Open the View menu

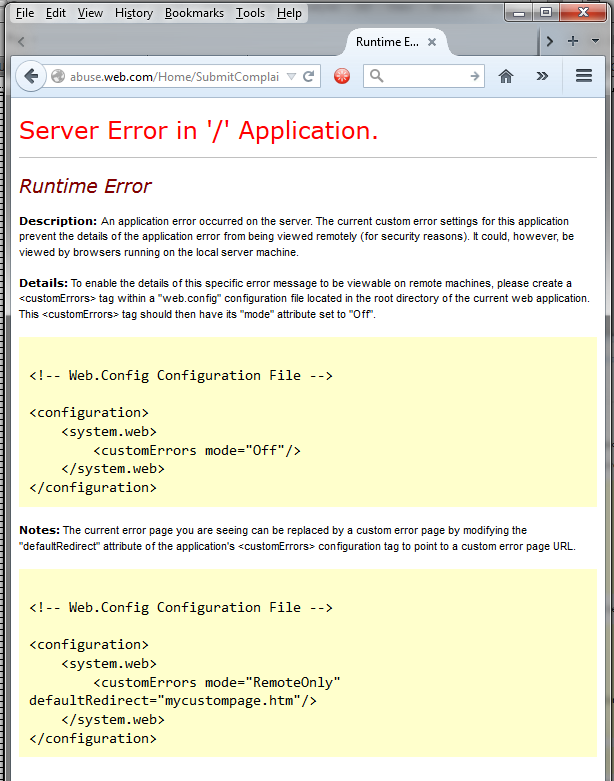pyautogui.click(x=90, y=13)
